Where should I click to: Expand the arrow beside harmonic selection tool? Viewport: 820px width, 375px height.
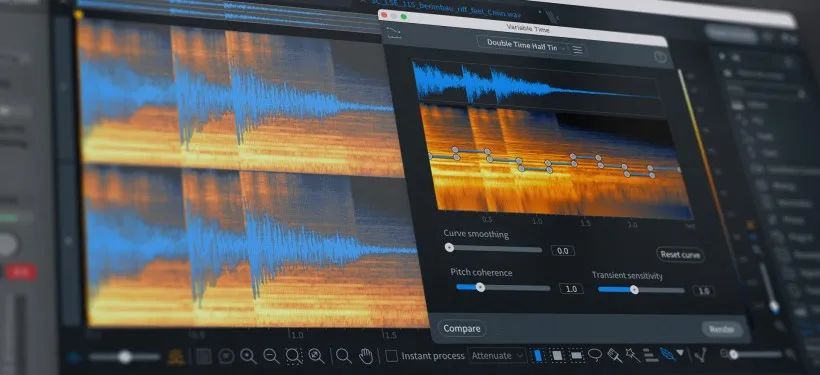[x=680, y=354]
